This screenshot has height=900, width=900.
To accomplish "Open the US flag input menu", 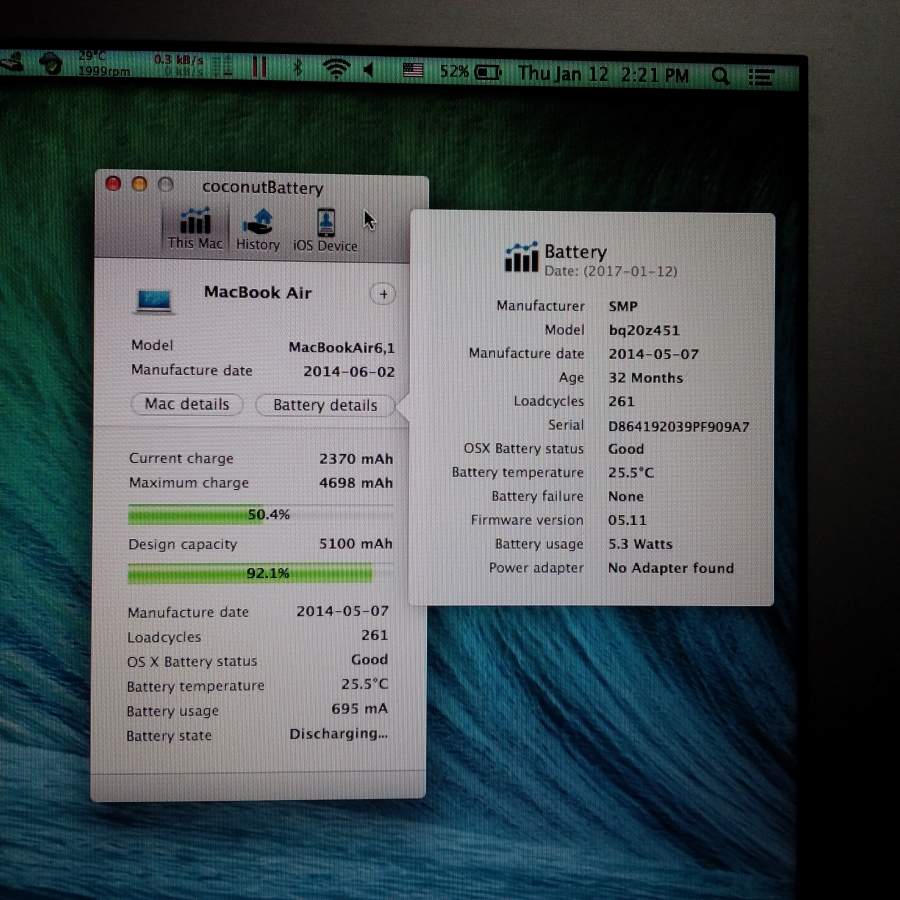I will click(413, 71).
